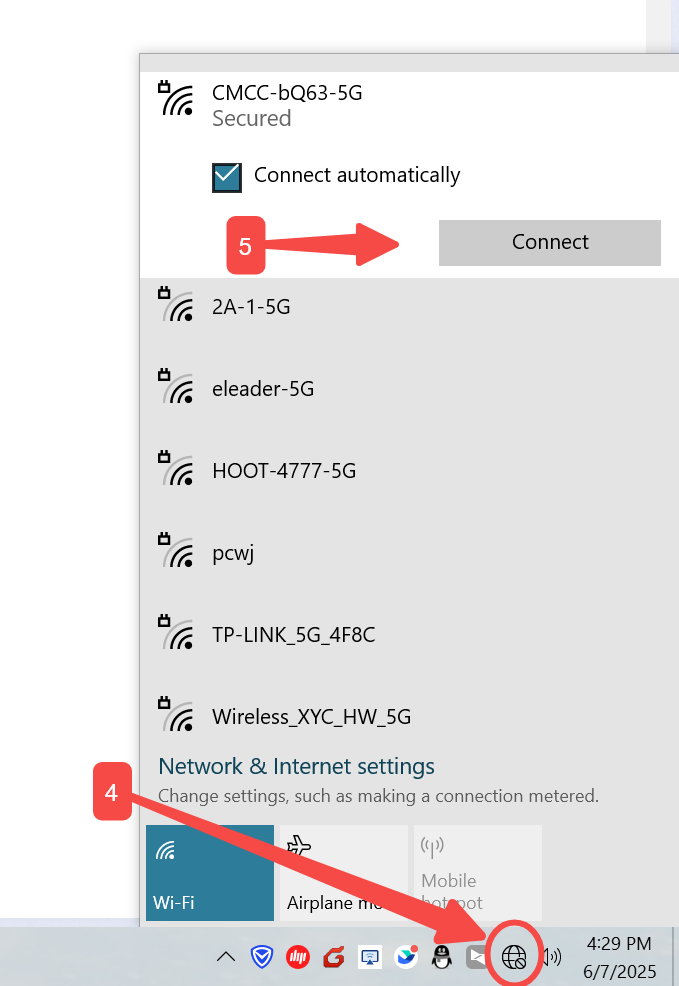Screen dimensions: 679x986
Task: Click the monitor display tray icon
Action: pos(370,957)
